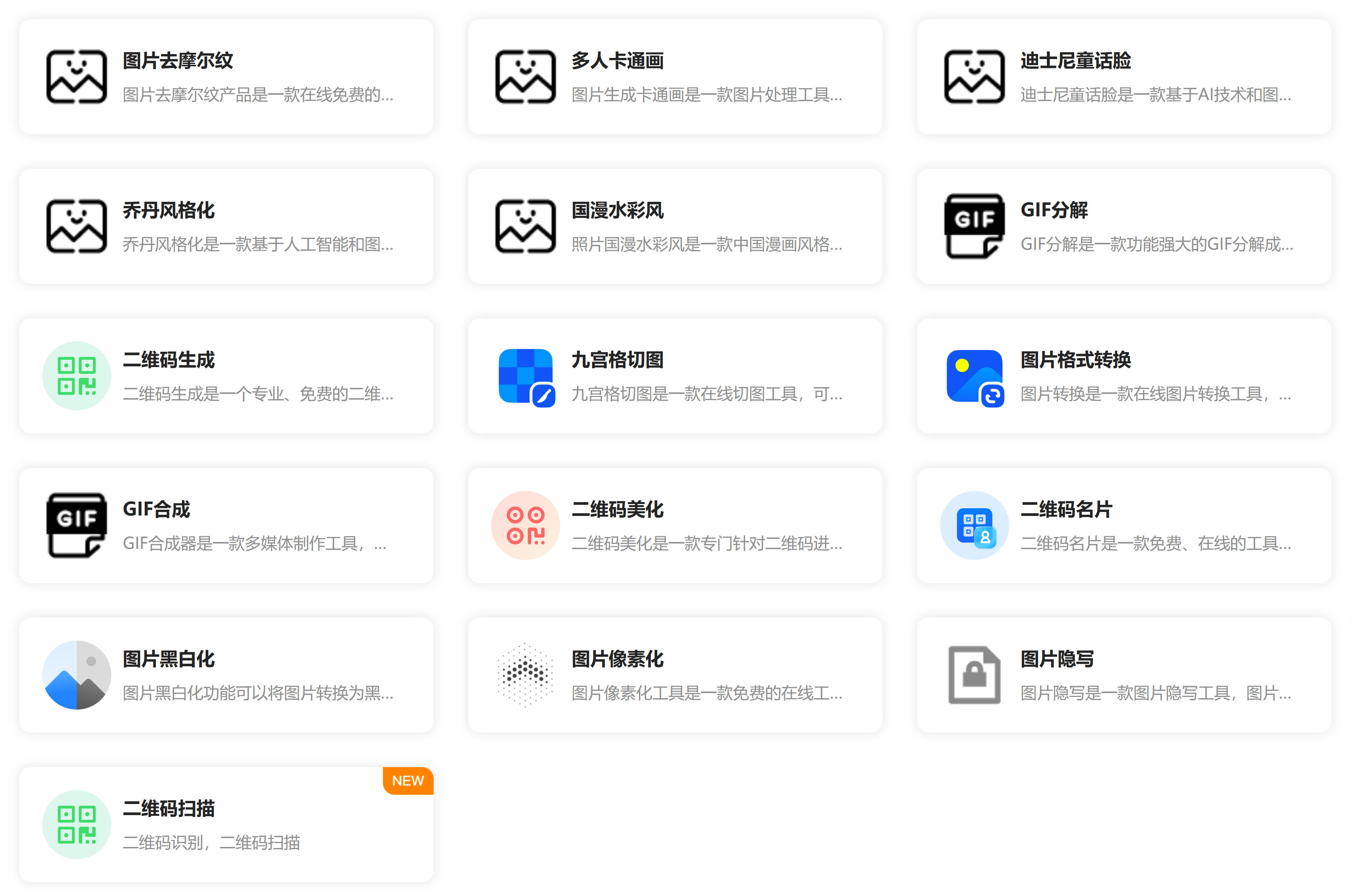Open the 国漫水彩风 tool title
The height and width of the screenshot is (896, 1353).
pos(617,210)
